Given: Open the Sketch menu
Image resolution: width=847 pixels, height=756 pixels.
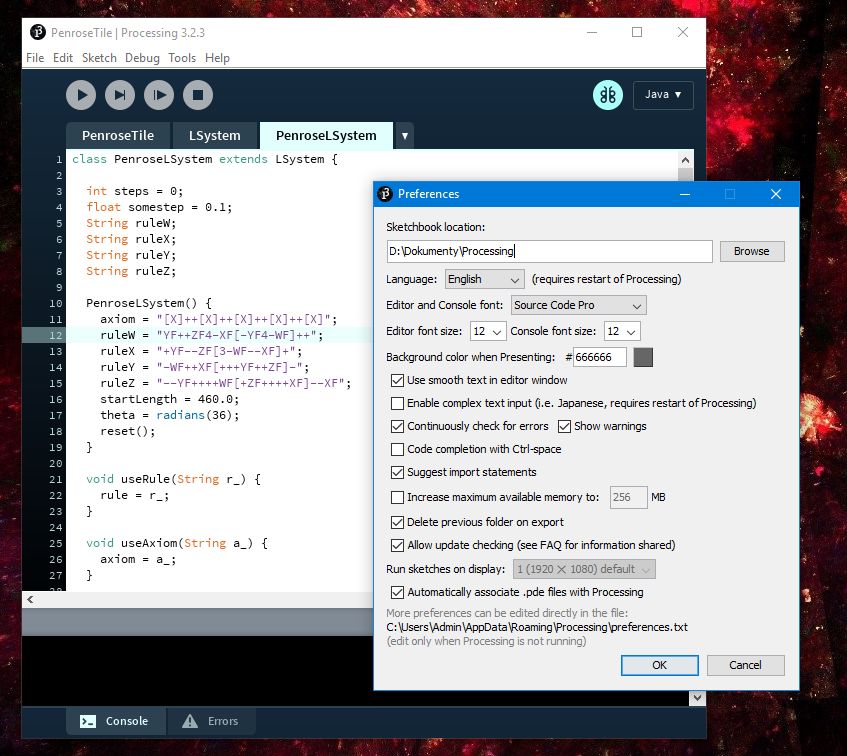Looking at the screenshot, I should 99,58.
